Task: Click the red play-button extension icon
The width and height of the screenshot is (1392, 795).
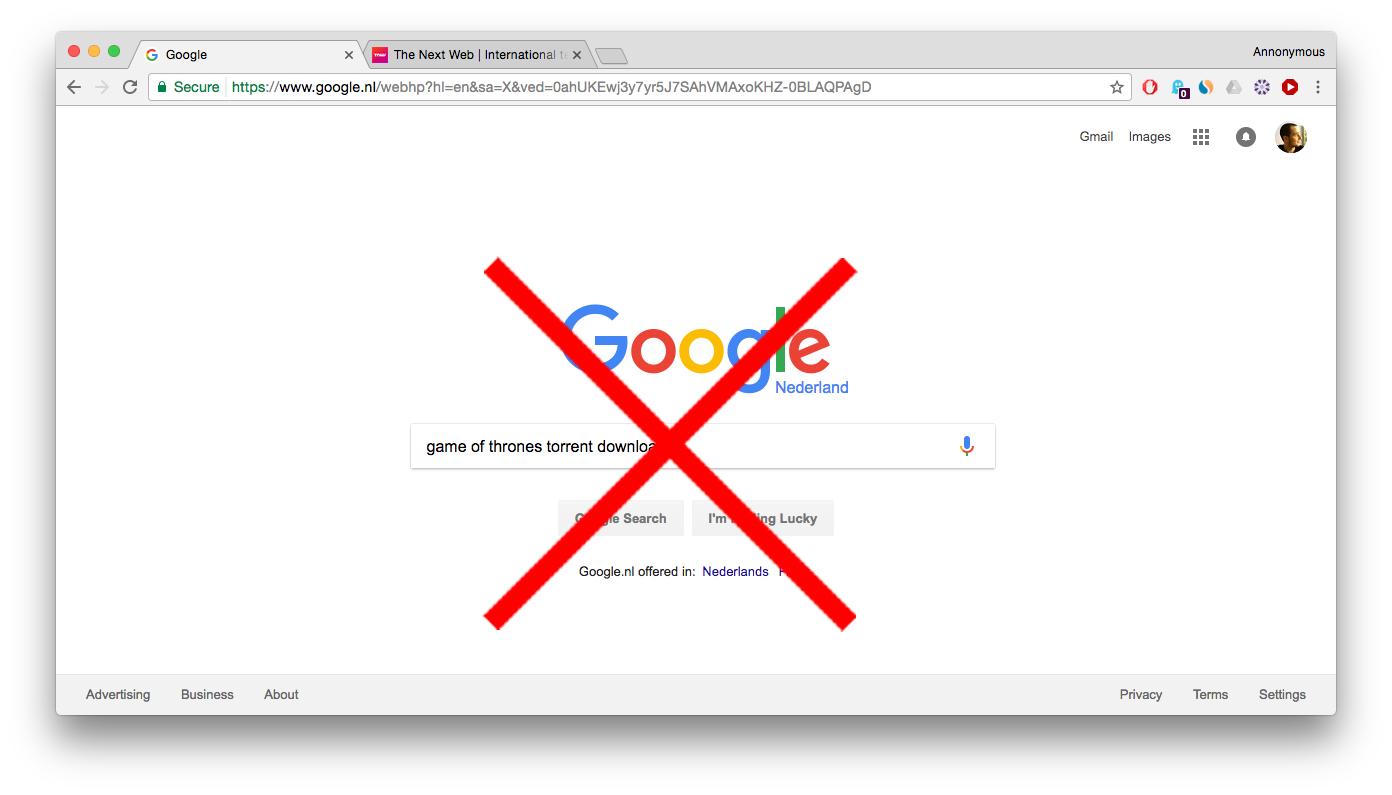Action: coord(1290,87)
